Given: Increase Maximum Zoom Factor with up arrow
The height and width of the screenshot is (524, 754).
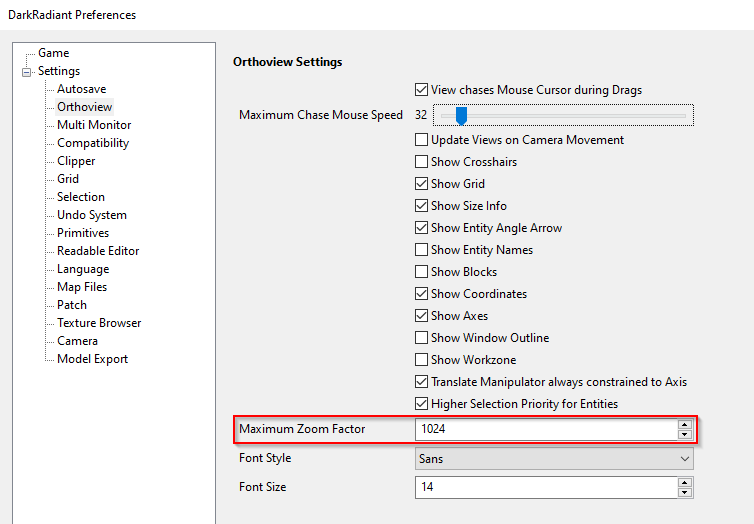Looking at the screenshot, I should [x=685, y=425].
